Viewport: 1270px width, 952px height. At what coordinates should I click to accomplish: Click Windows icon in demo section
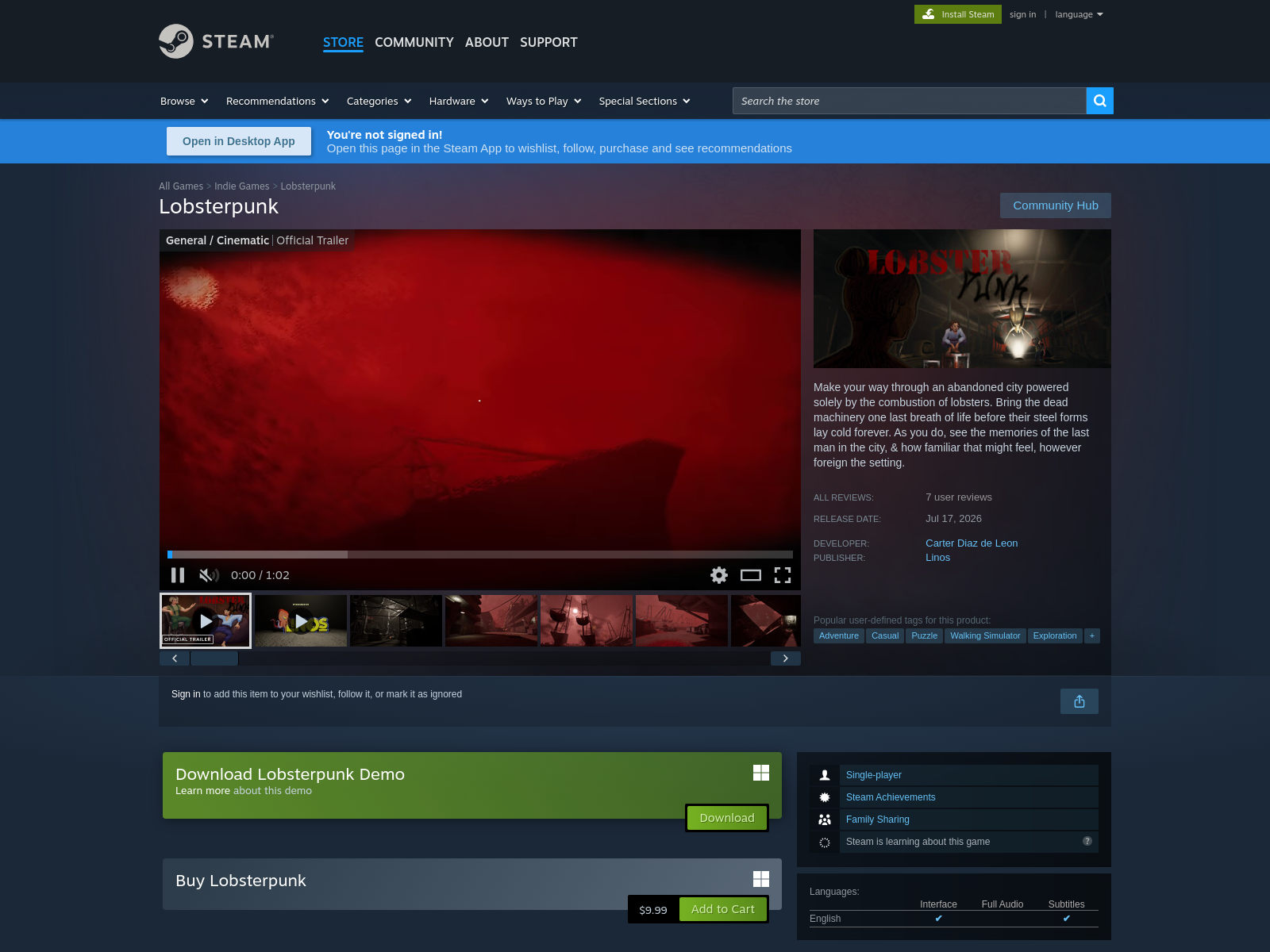click(761, 773)
